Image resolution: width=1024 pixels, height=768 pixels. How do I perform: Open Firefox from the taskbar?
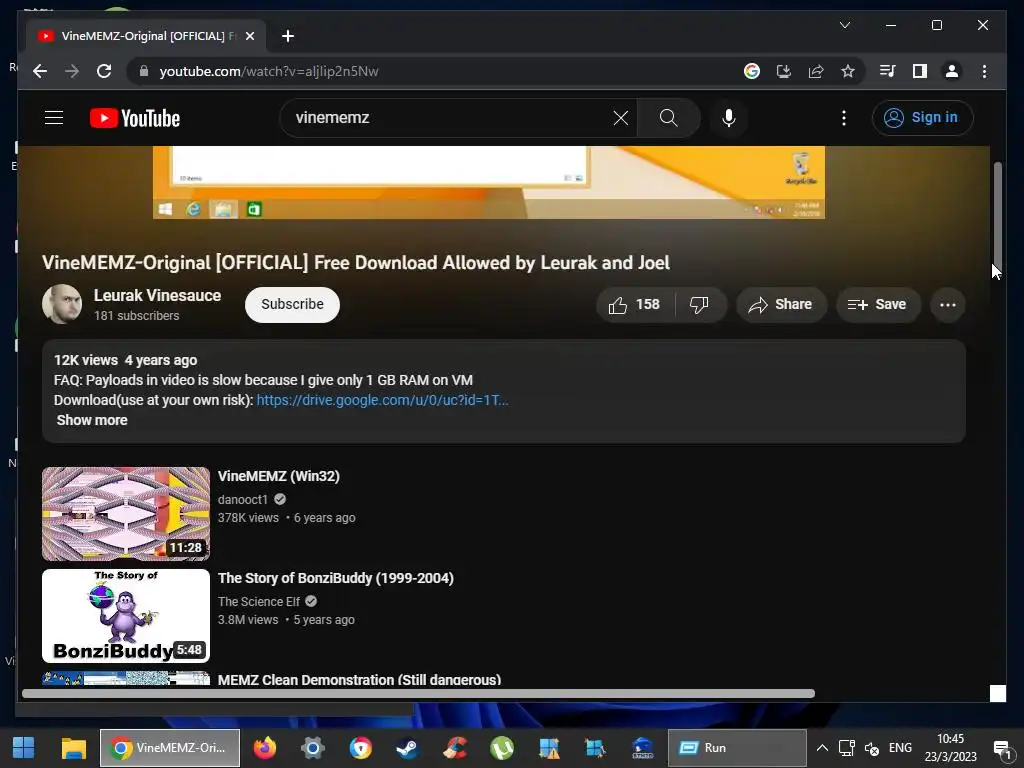click(x=264, y=748)
